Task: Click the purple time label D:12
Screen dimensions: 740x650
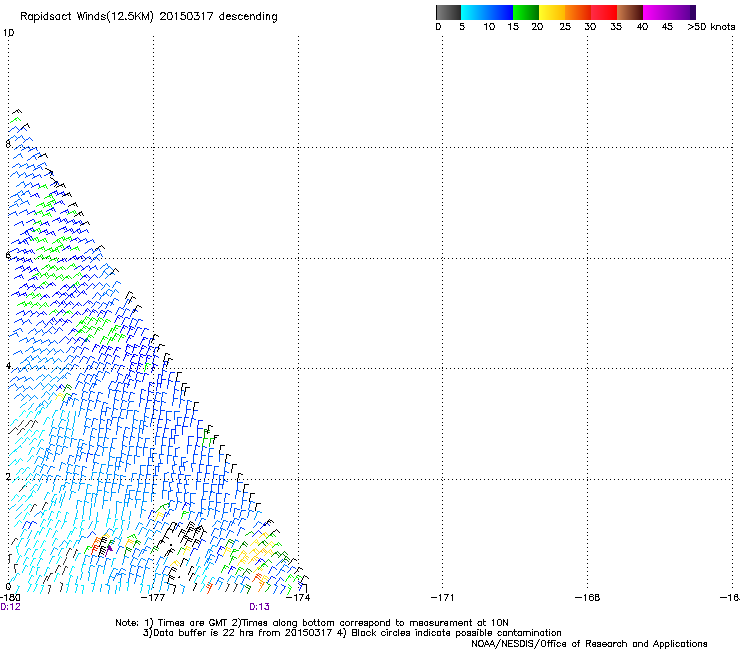Action: click(10, 607)
